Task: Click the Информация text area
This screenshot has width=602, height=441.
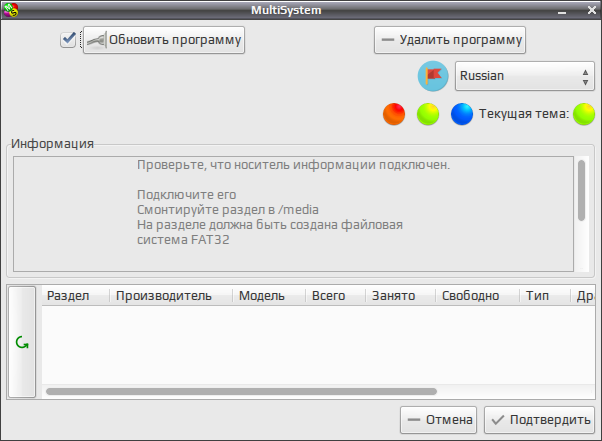Action: point(294,214)
